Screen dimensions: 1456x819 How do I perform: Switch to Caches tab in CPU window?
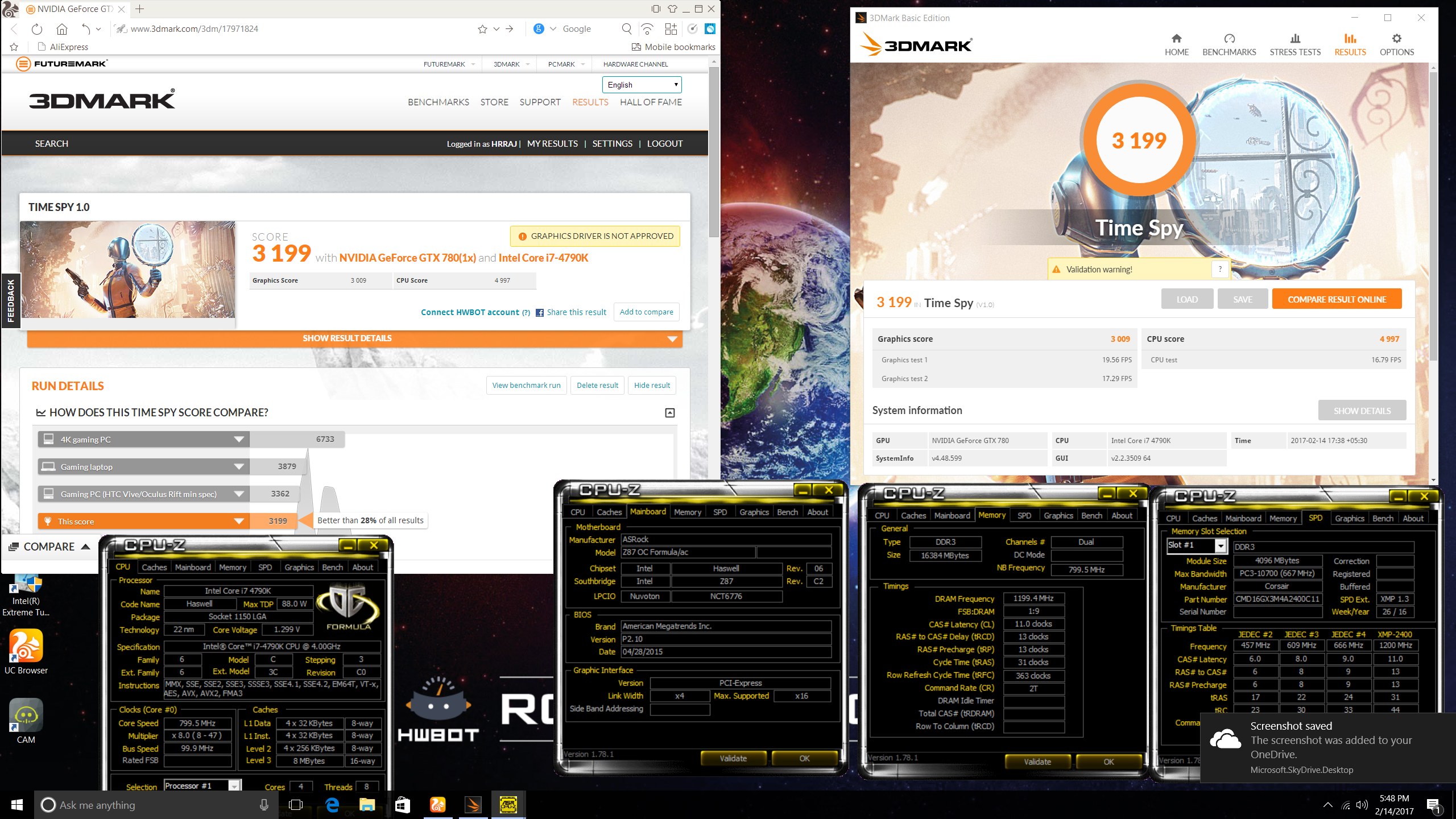click(154, 567)
